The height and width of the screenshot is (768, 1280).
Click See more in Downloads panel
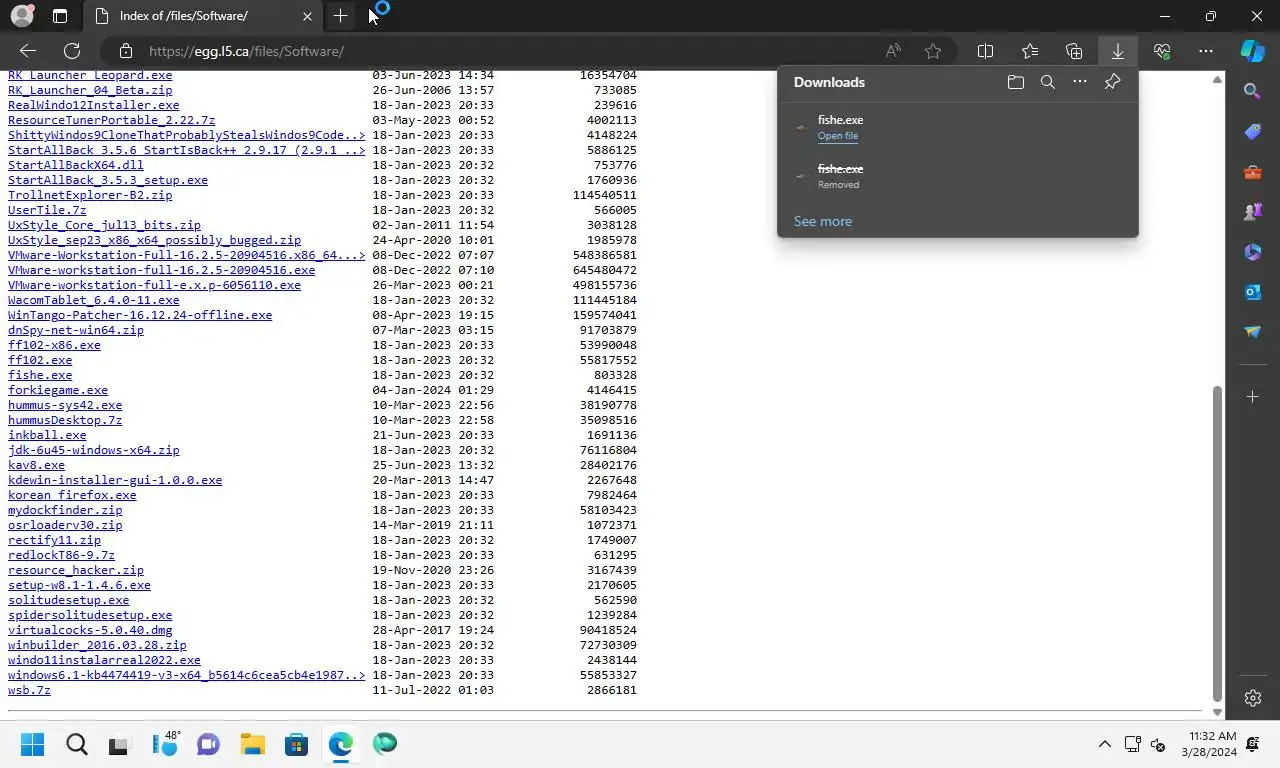tap(823, 221)
